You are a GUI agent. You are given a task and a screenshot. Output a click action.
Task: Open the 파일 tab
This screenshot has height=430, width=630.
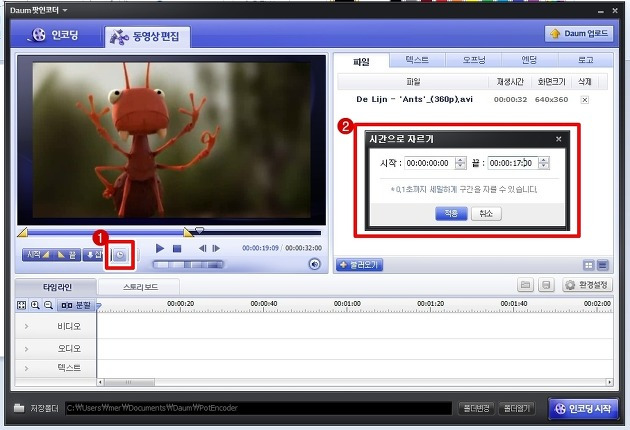[x=361, y=61]
